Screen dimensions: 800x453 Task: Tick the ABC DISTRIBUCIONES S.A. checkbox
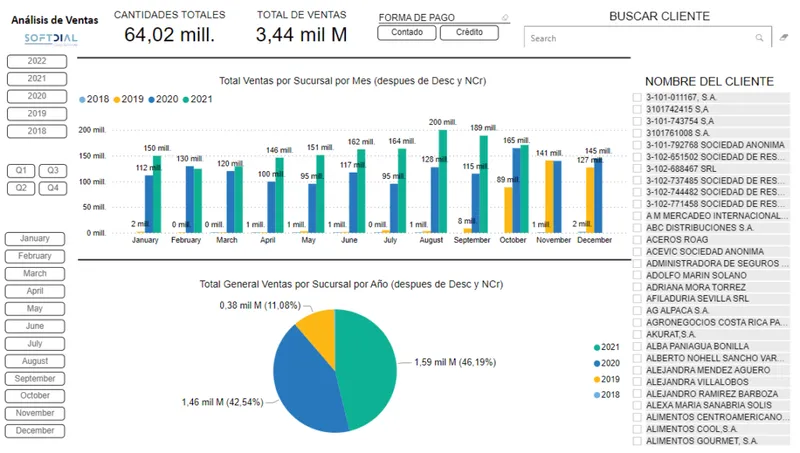(x=637, y=228)
